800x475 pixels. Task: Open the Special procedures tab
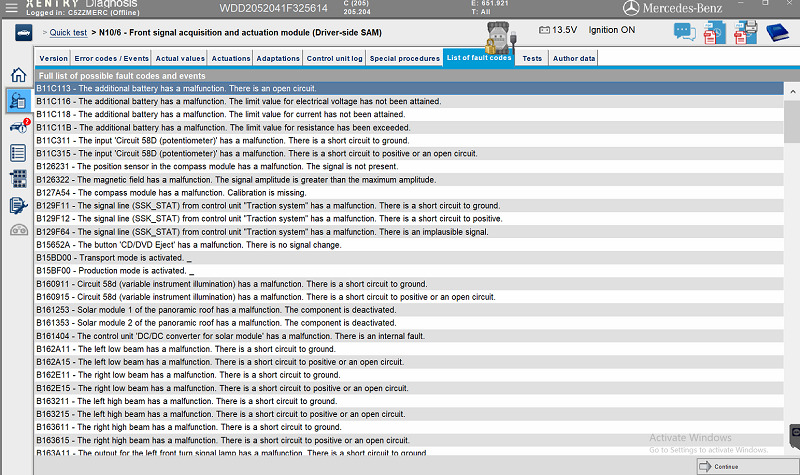[405, 59]
